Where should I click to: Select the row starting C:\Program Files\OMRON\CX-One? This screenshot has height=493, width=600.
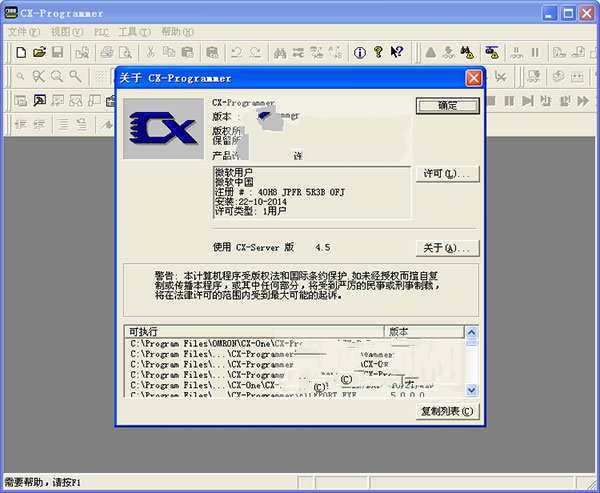point(295,344)
